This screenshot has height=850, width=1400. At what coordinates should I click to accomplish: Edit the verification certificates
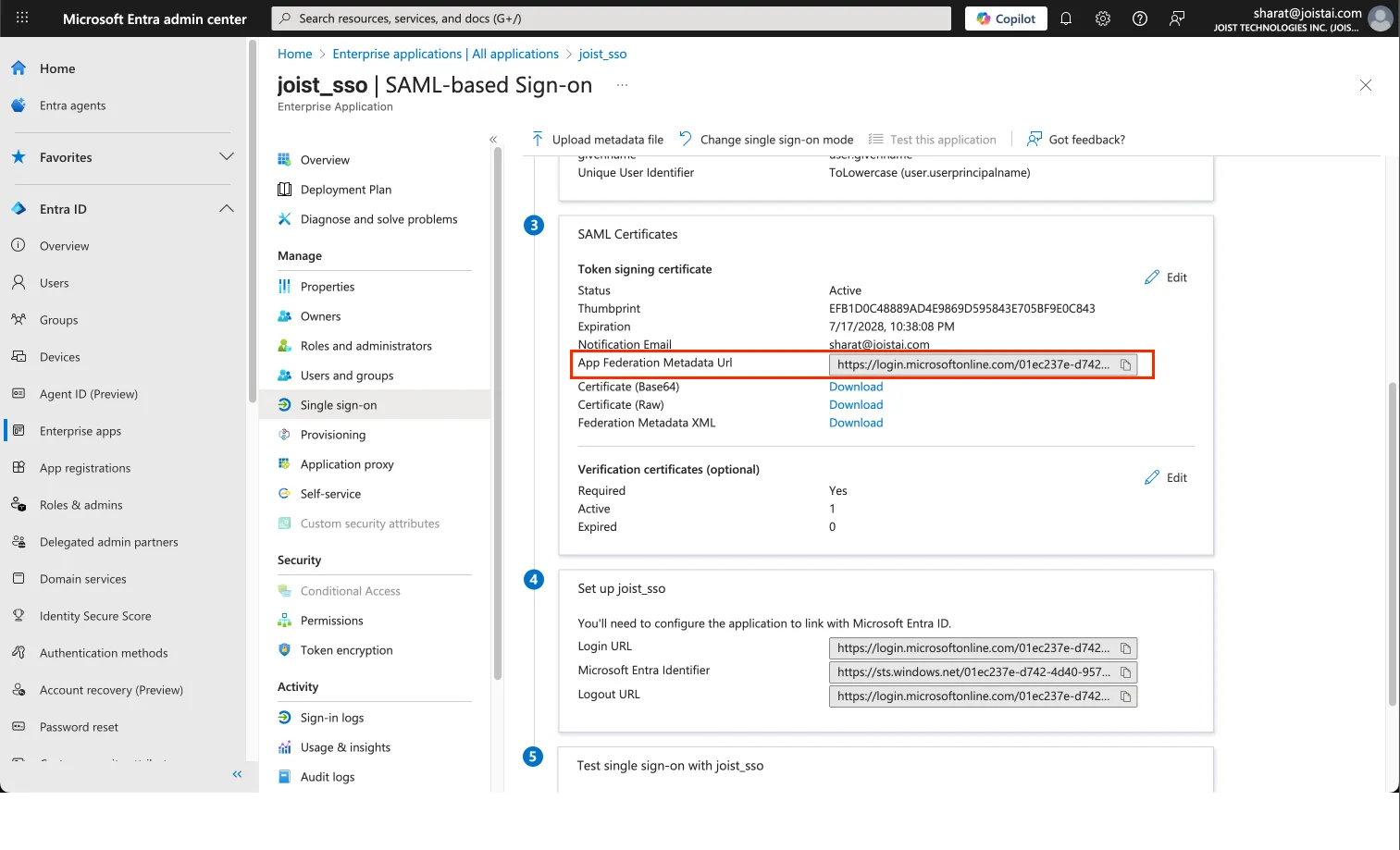click(x=1166, y=478)
